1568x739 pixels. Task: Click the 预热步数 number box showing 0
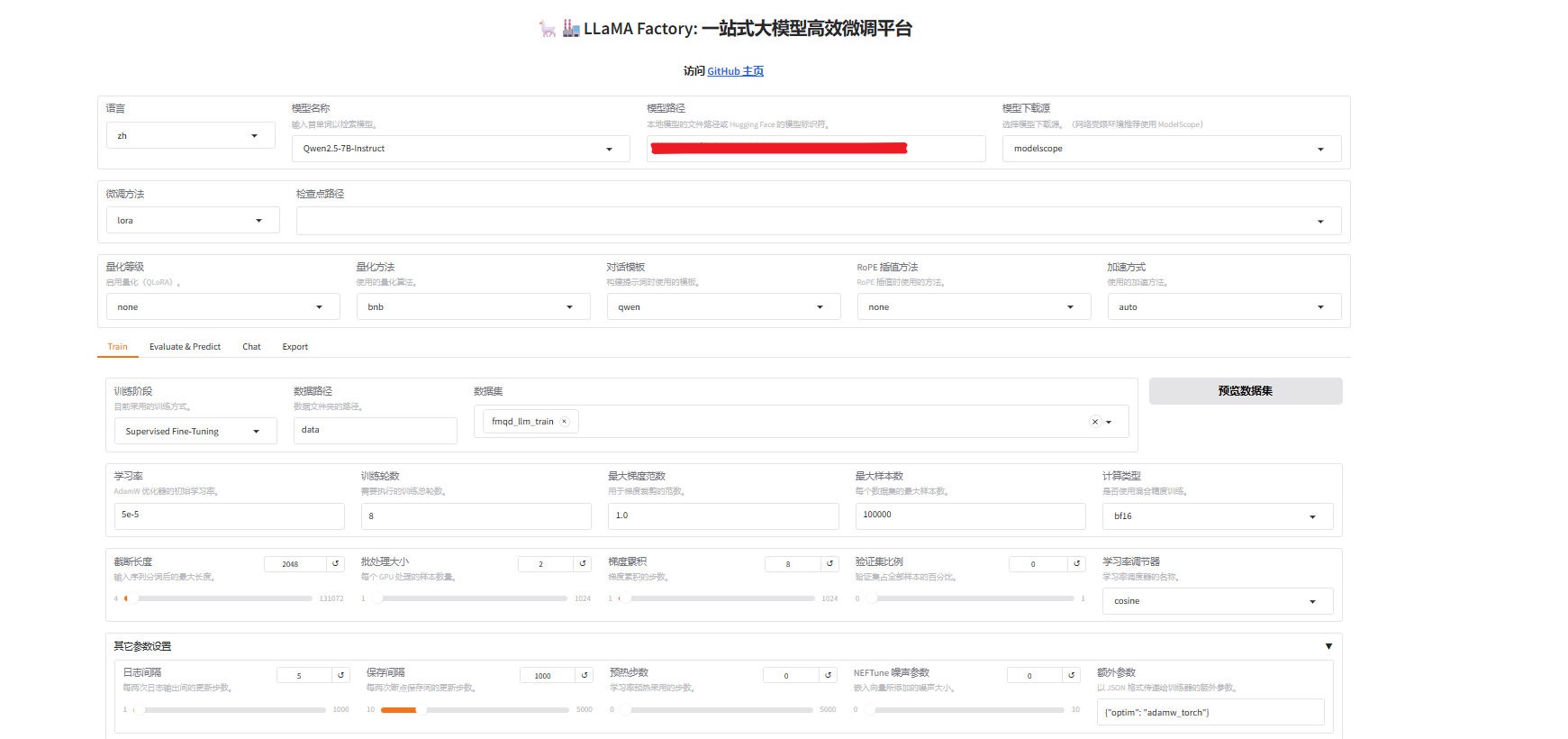coord(792,675)
